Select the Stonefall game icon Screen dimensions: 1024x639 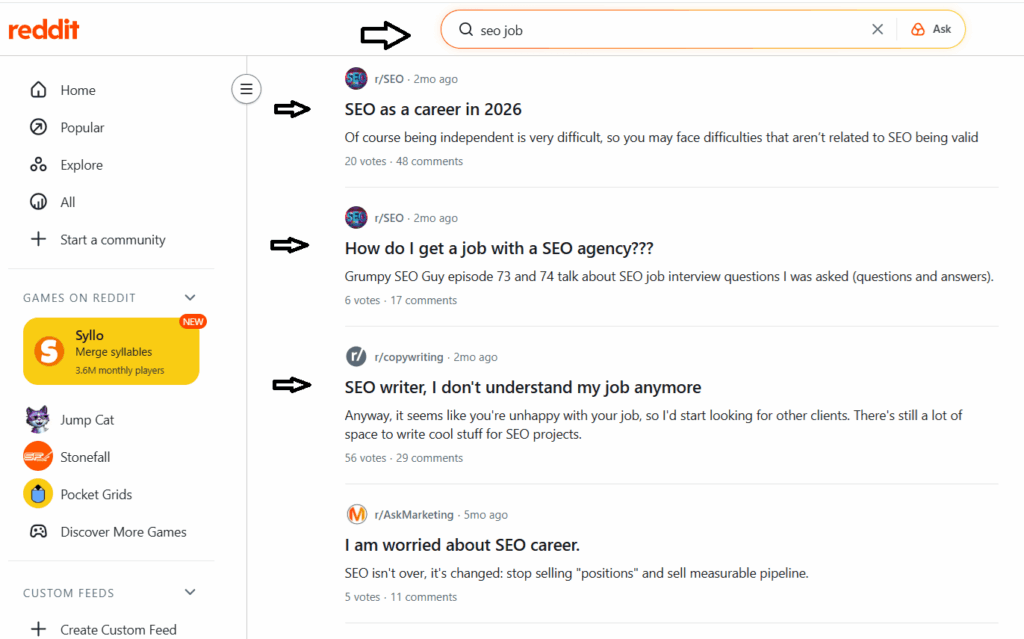pyautogui.click(x=37, y=456)
